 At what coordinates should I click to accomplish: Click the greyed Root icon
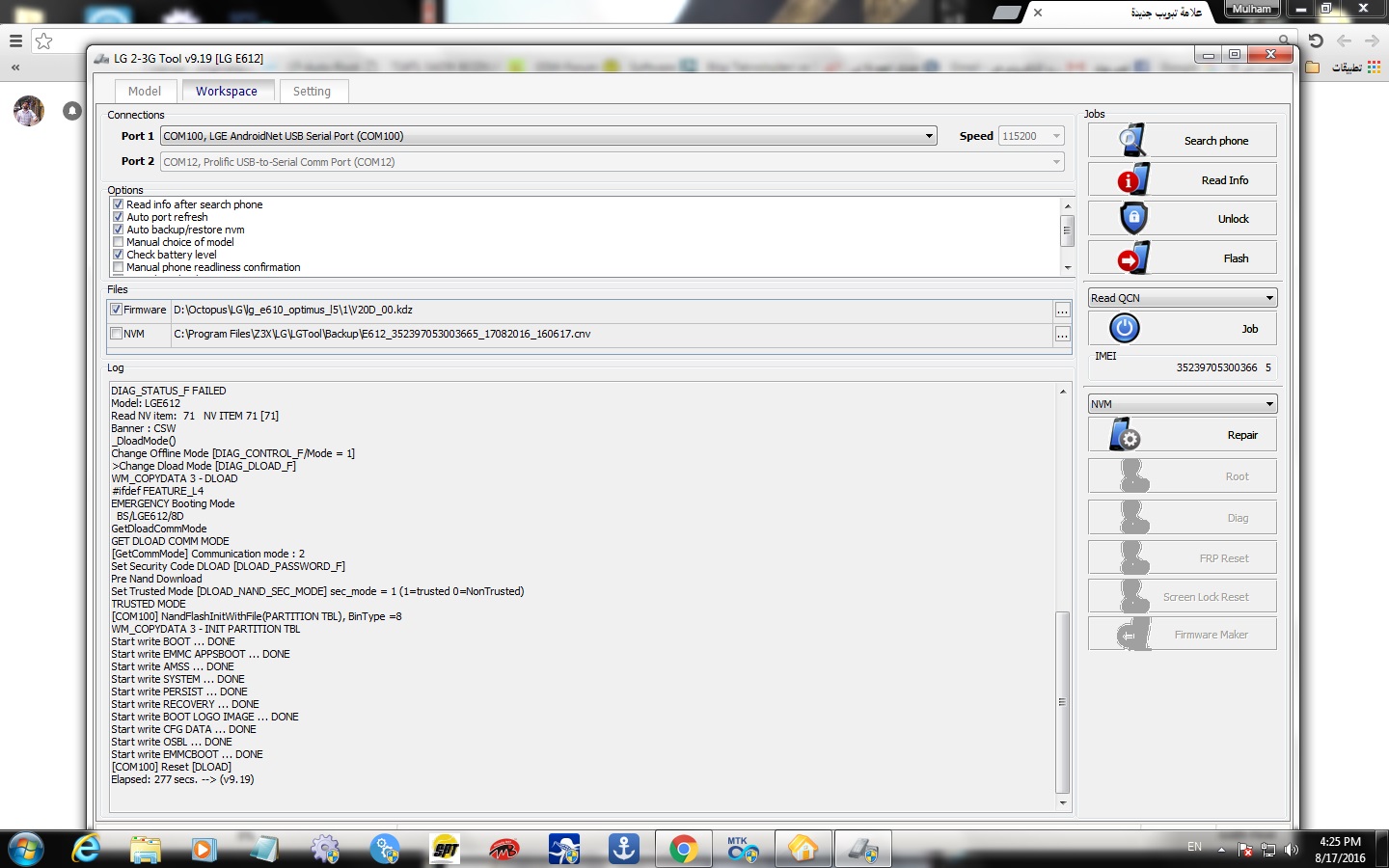pyautogui.click(x=1135, y=476)
